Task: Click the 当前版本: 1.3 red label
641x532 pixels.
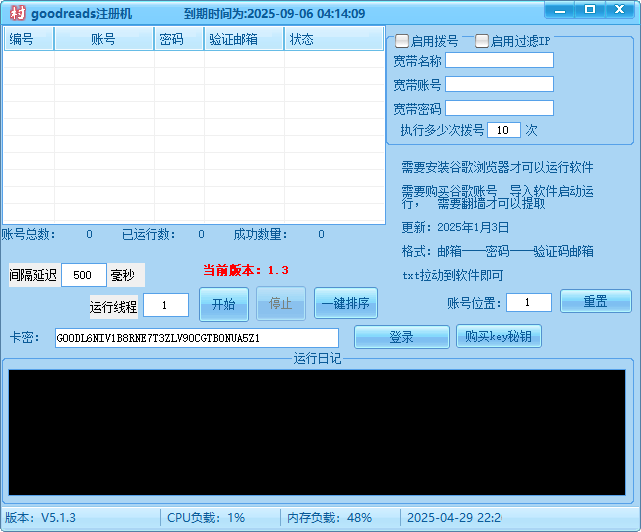Action: tap(246, 270)
